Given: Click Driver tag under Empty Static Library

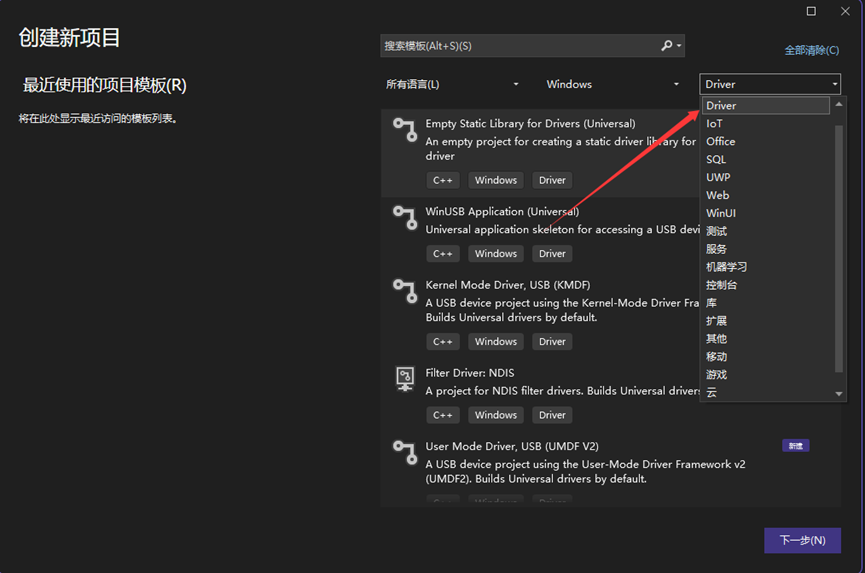Looking at the screenshot, I should coord(552,180).
